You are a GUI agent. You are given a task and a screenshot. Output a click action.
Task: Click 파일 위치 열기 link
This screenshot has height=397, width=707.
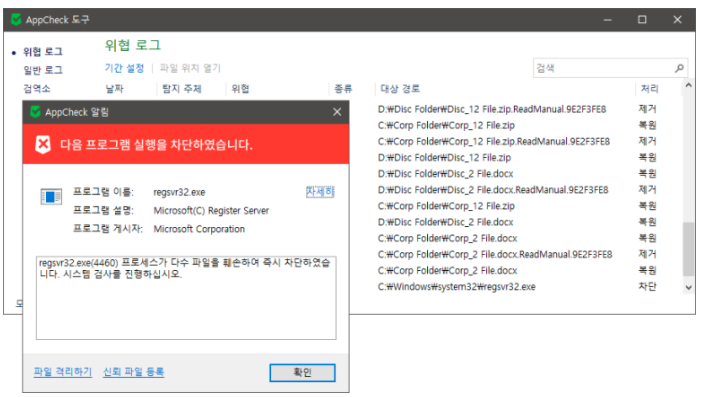190,68
